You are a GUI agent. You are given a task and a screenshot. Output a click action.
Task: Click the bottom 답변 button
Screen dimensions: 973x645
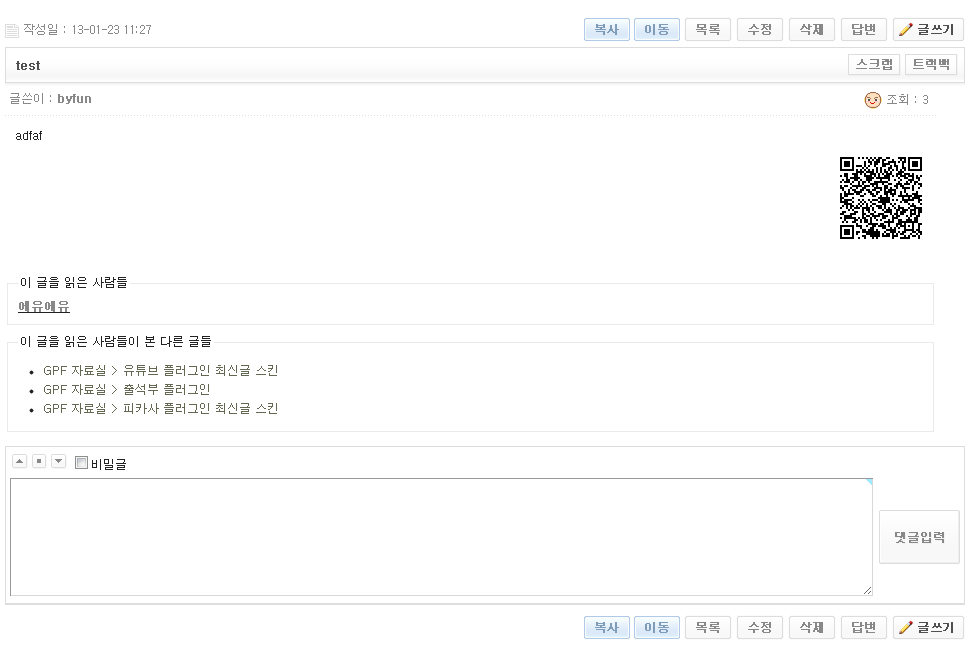click(x=864, y=628)
